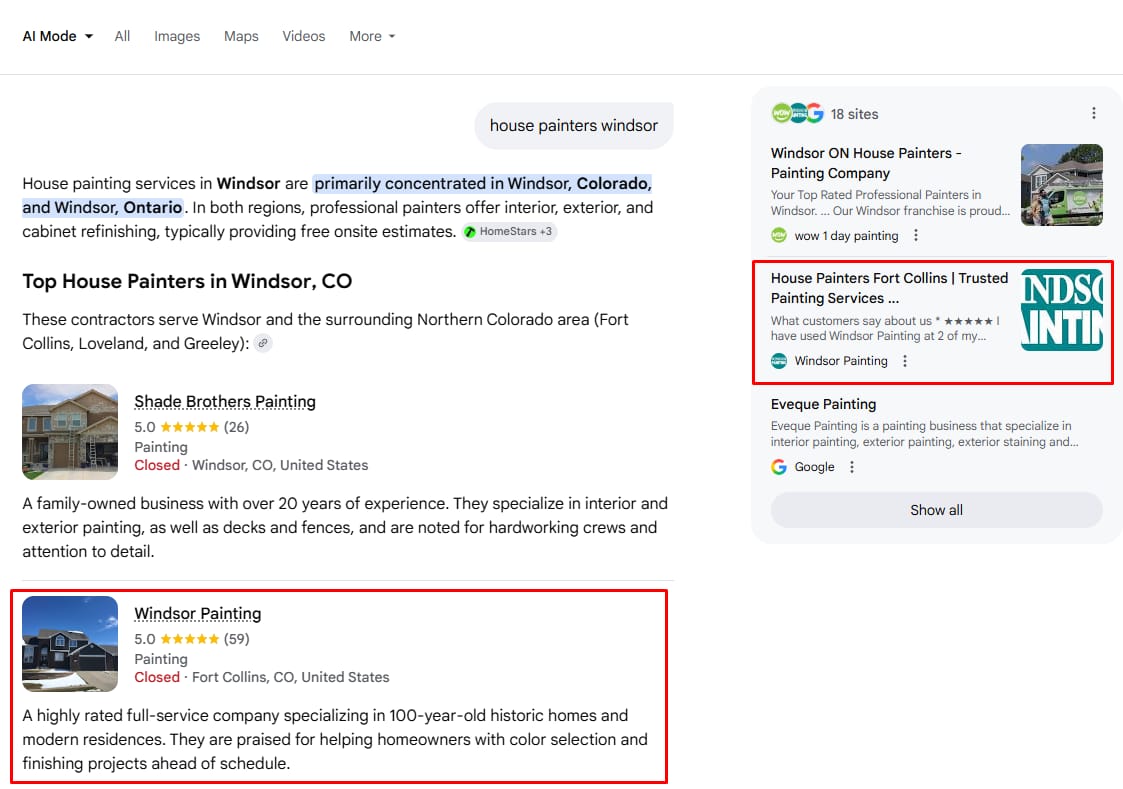Open the Eveque Painting result
The image size is (1123, 789).
(x=824, y=405)
